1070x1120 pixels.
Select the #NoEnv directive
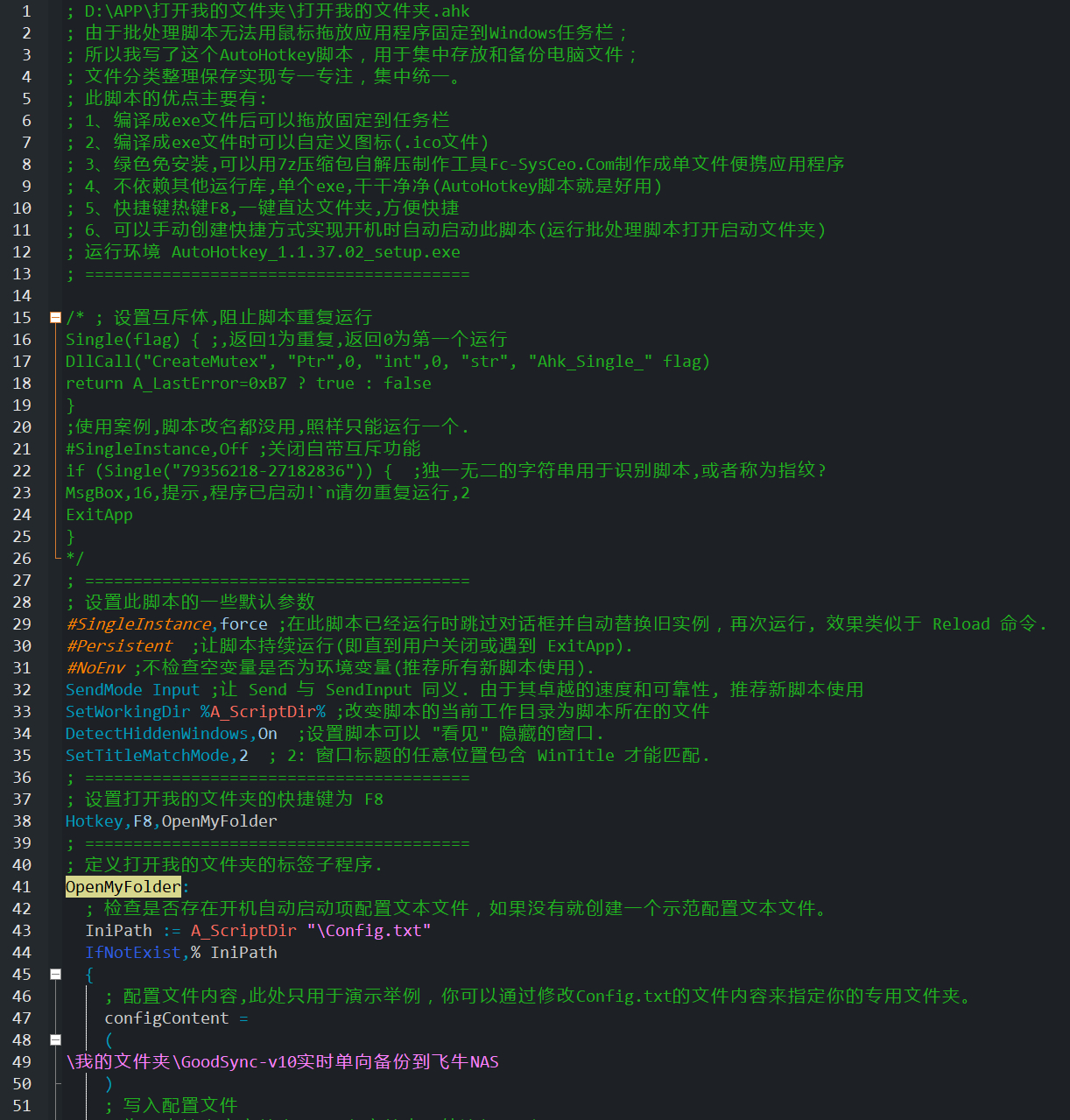point(95,667)
